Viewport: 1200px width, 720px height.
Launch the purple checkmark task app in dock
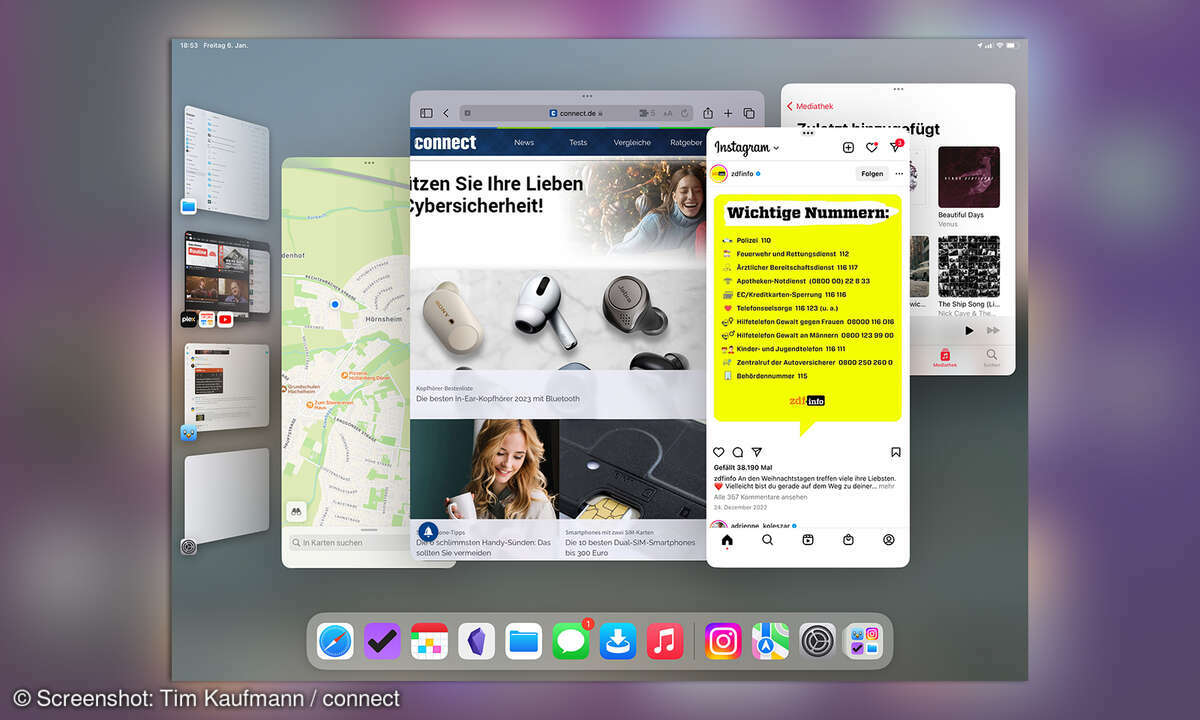(x=382, y=640)
